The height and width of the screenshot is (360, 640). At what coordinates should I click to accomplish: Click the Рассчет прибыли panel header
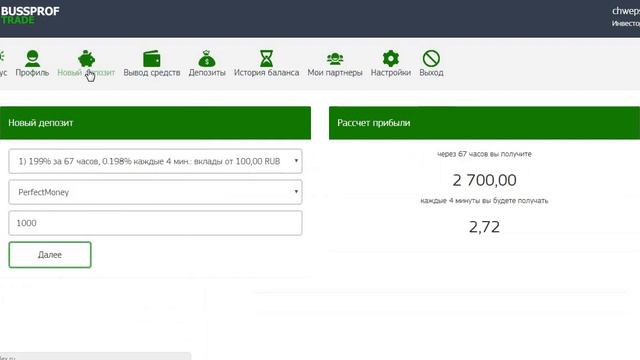point(484,123)
